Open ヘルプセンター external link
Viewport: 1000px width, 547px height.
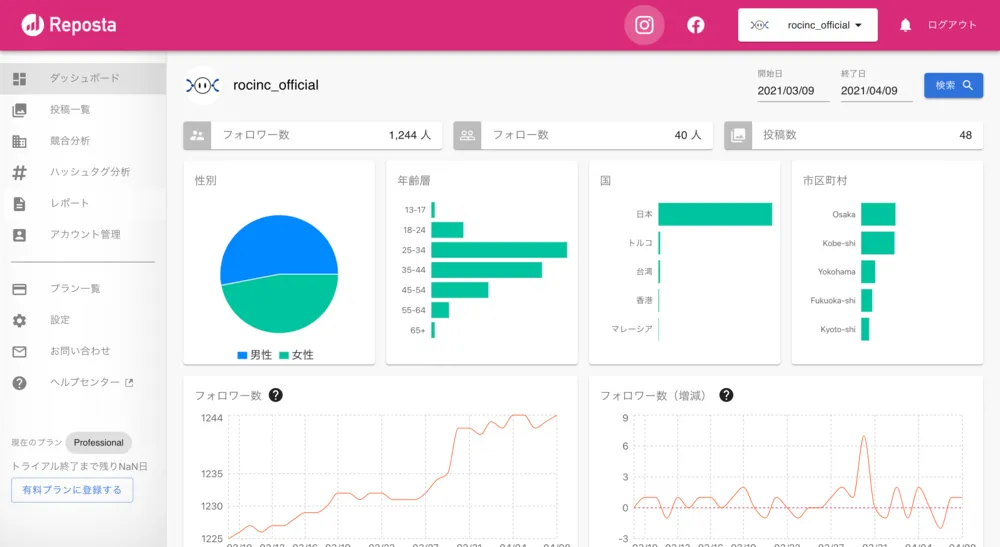[90, 383]
